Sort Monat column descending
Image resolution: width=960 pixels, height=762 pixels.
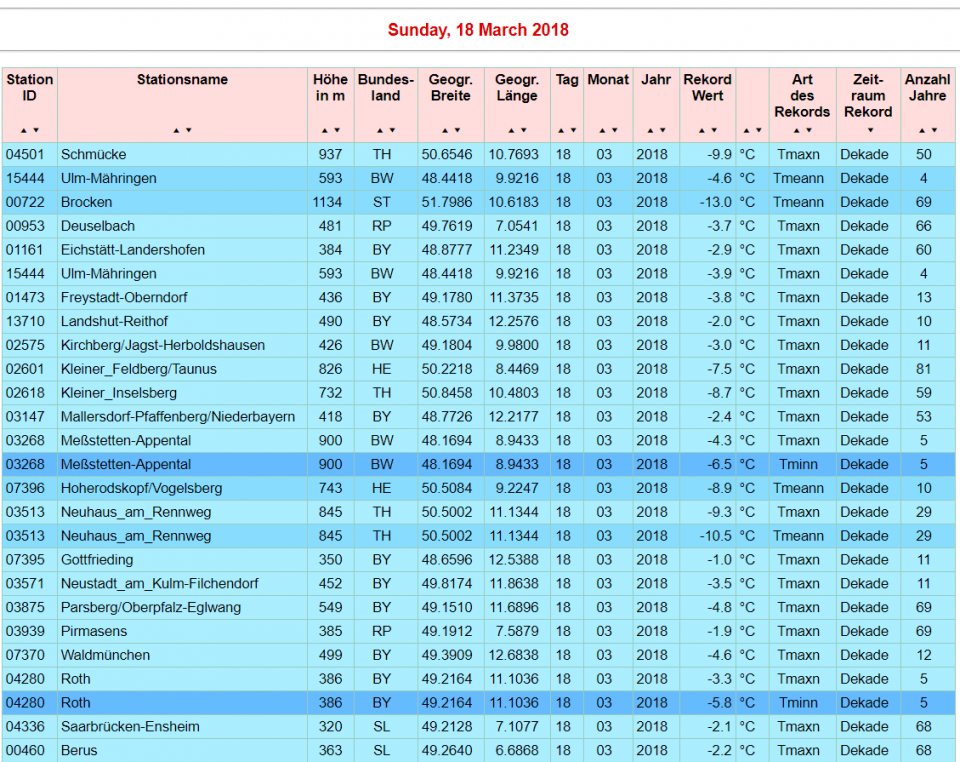(614, 131)
